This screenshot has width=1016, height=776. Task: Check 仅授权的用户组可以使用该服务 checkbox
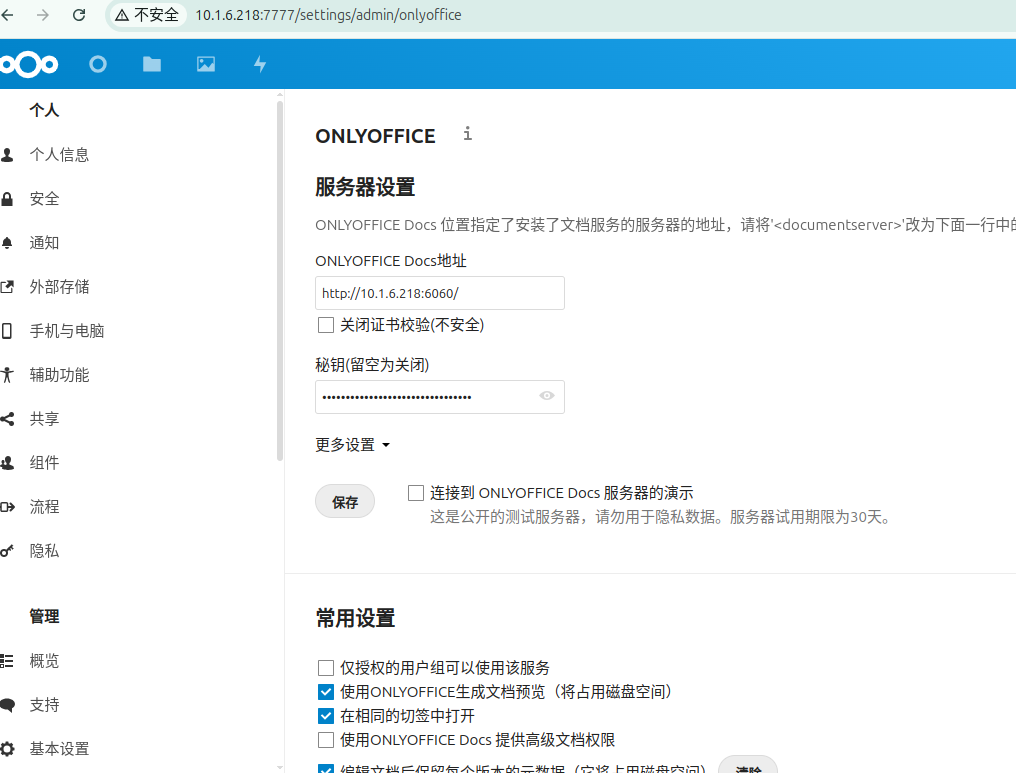(x=326, y=668)
